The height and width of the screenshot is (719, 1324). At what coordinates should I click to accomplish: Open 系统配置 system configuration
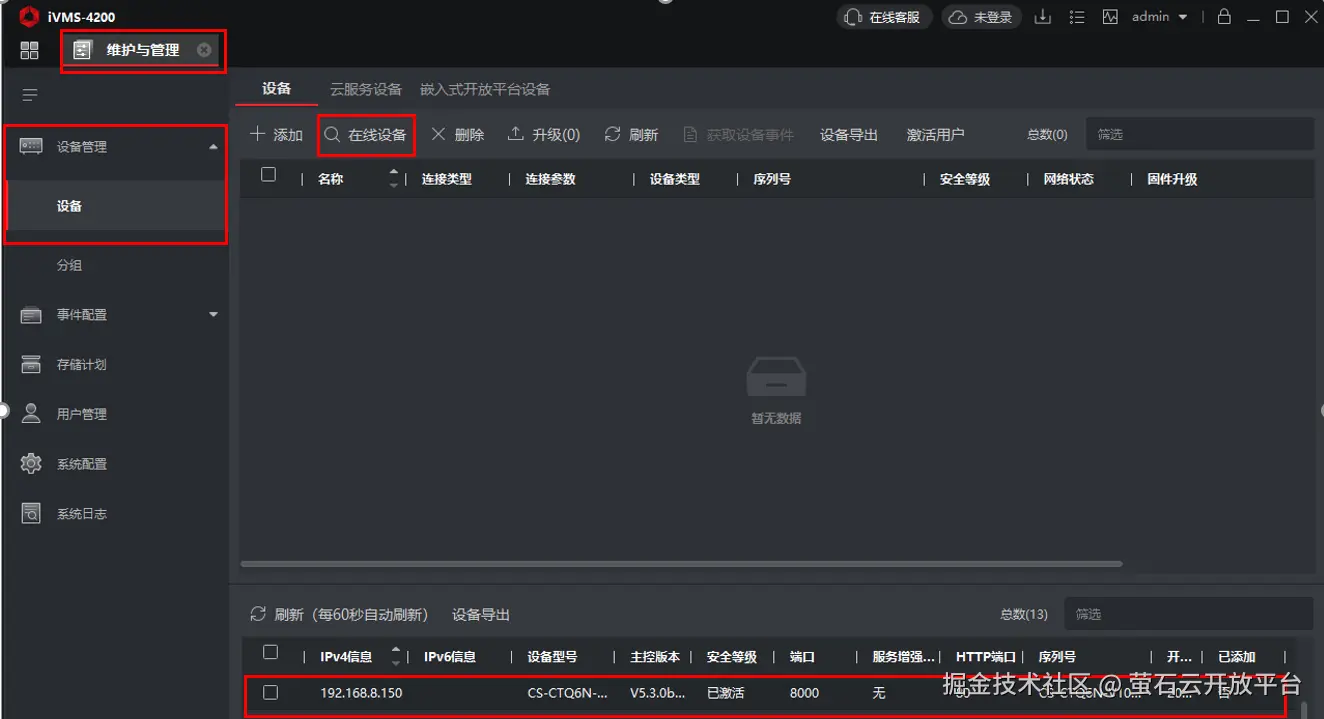click(81, 464)
